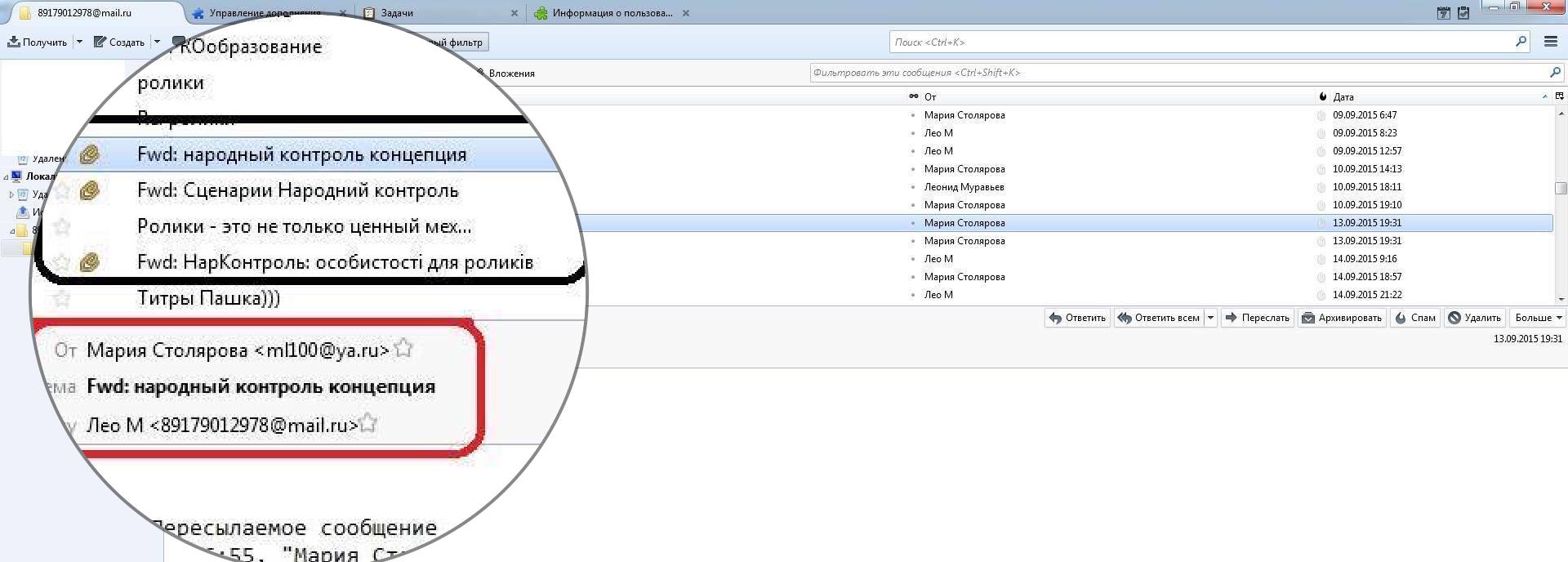The width and height of the screenshot is (1568, 562).
Task: Click the Spam button in message header
Action: [x=1415, y=318]
